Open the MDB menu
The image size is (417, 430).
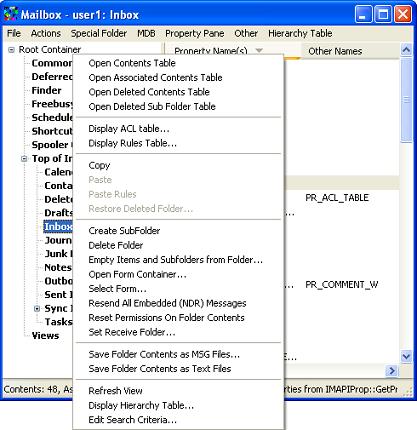[x=146, y=33]
